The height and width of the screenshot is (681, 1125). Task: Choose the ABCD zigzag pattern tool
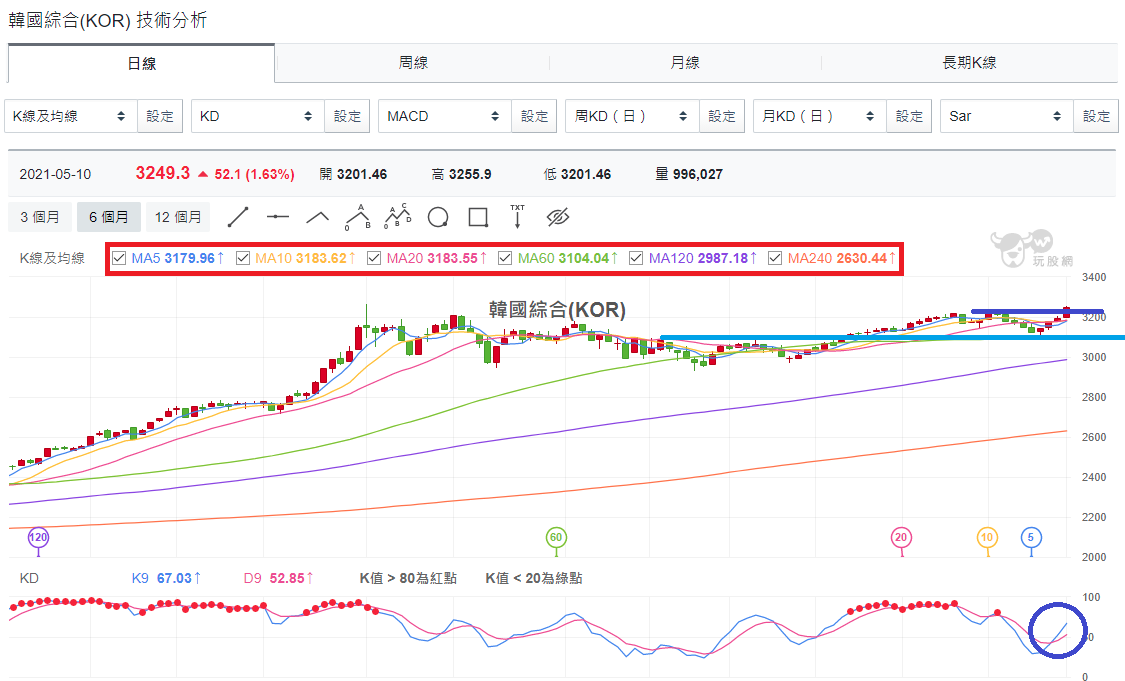(397, 216)
